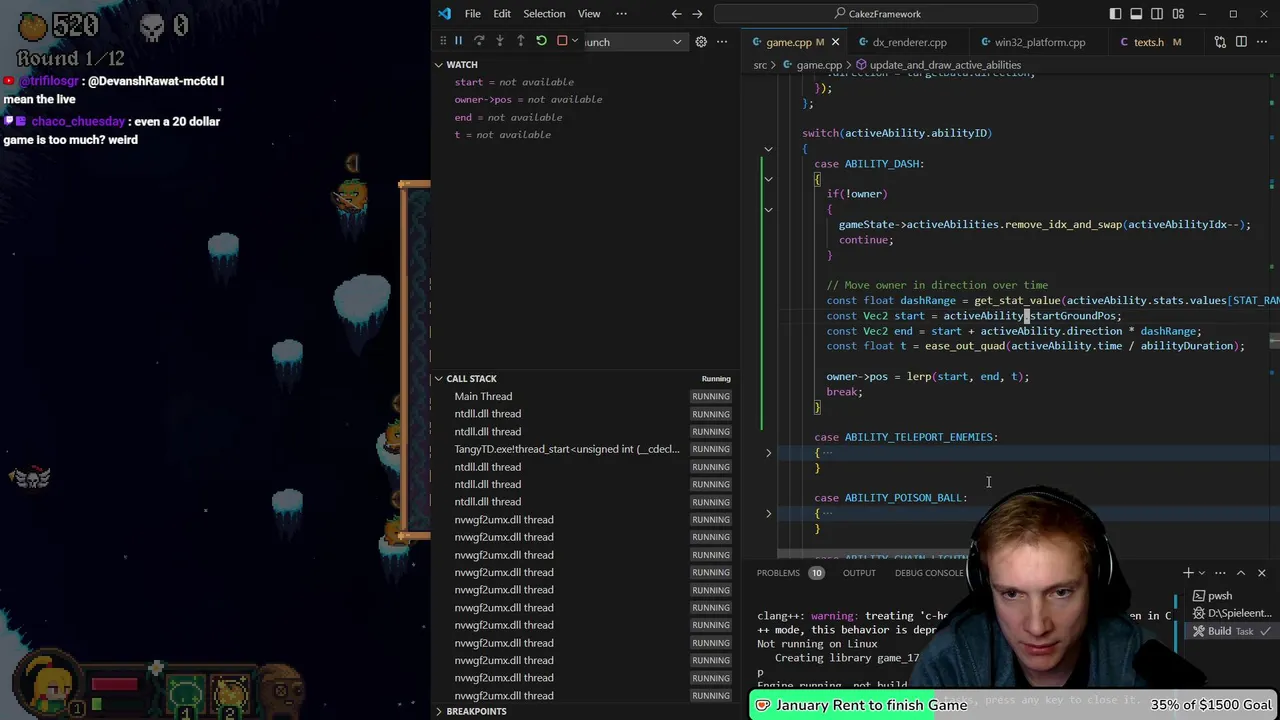
Task: Create a new terminal with the plus icon
Action: point(1188,573)
